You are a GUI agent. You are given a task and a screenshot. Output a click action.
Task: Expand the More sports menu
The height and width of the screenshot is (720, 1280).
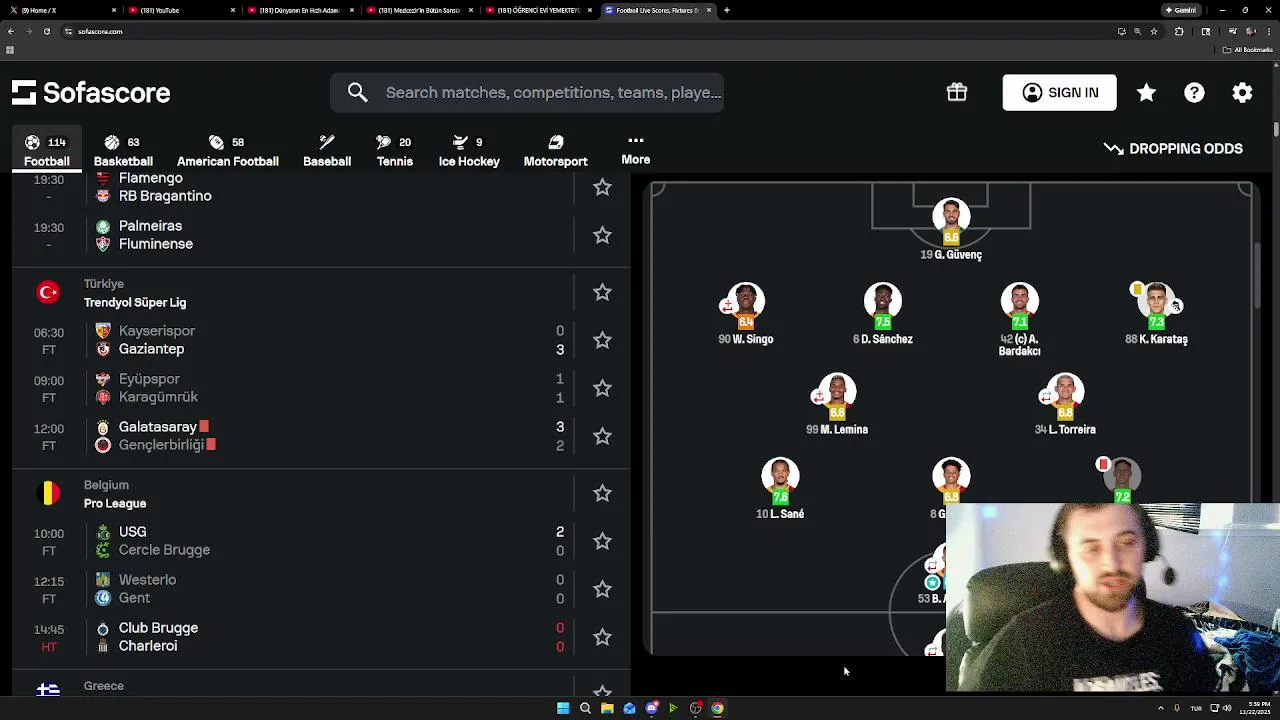click(x=636, y=150)
